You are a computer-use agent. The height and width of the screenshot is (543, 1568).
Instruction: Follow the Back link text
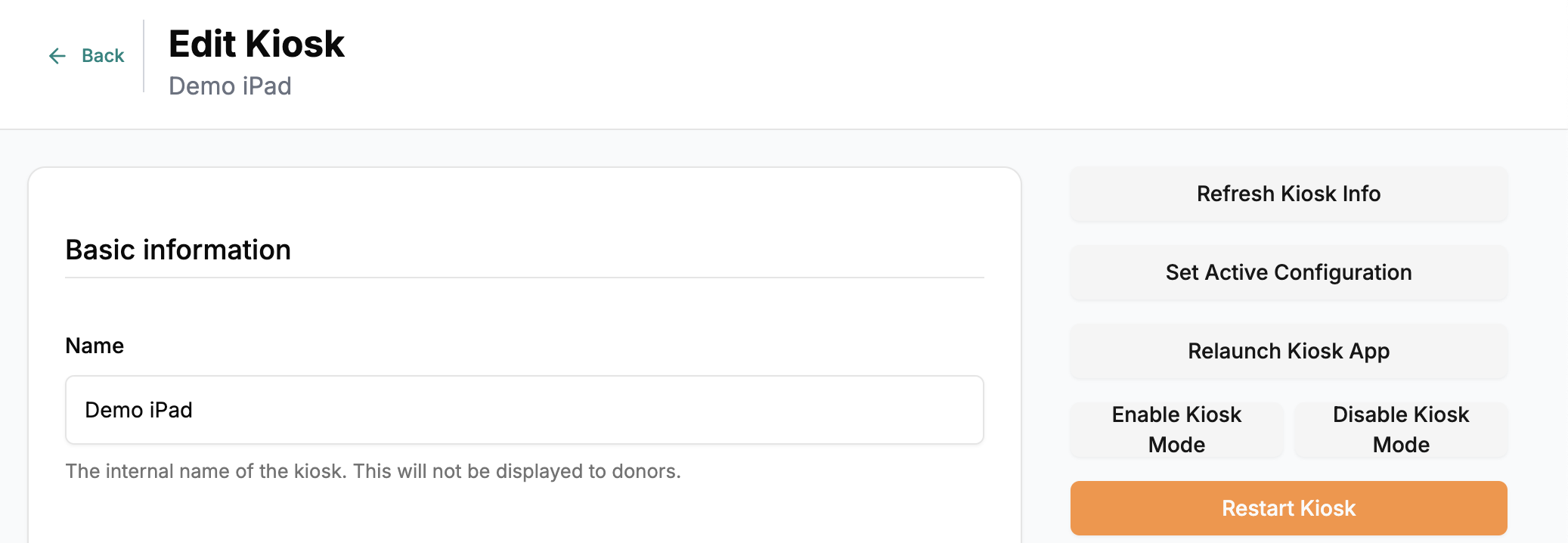[103, 56]
